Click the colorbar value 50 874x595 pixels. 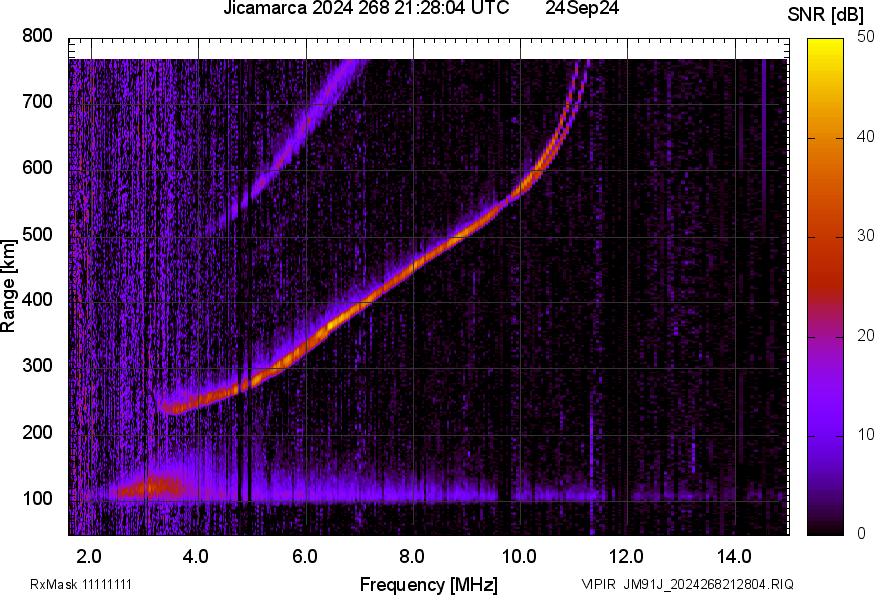(865, 37)
